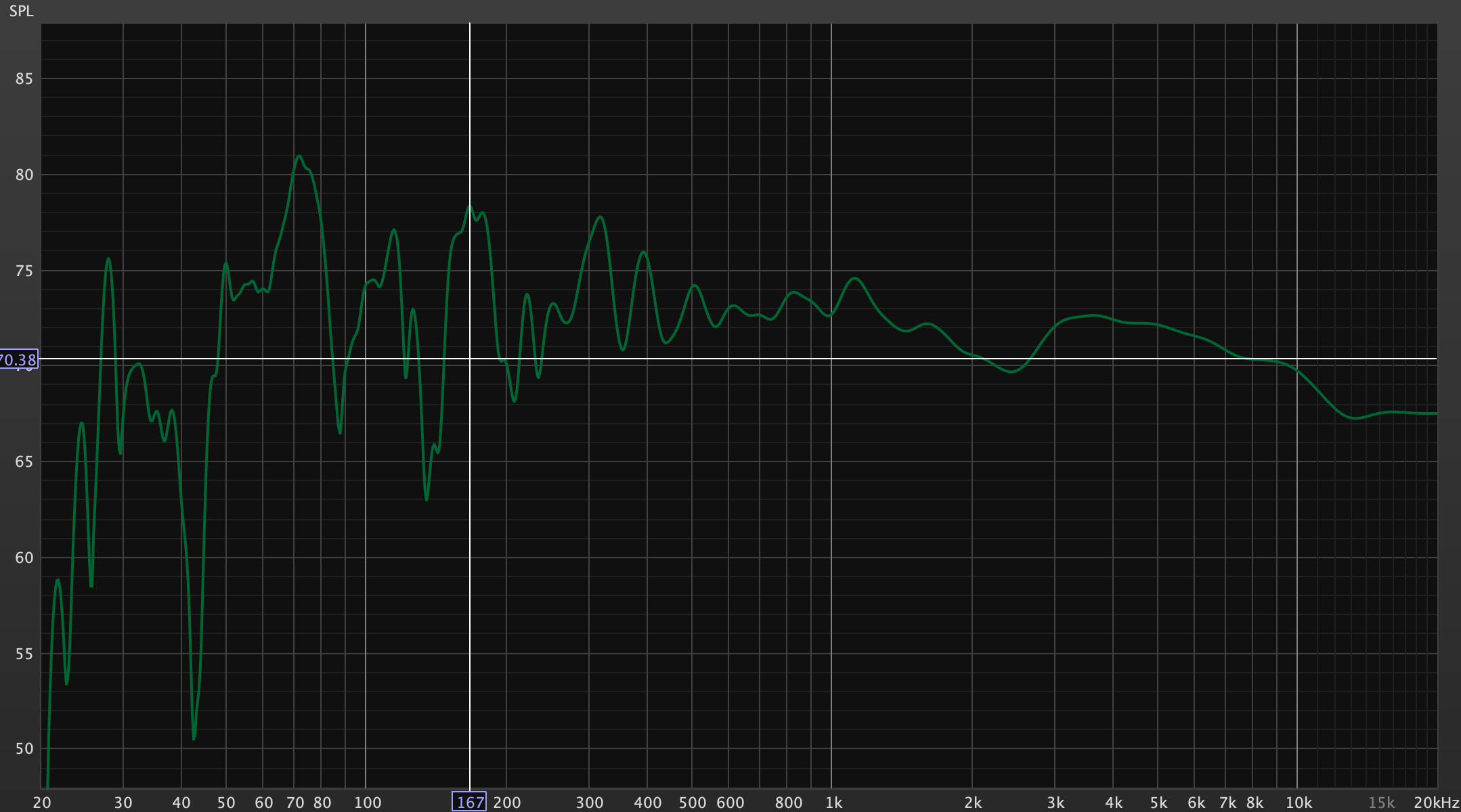Click the 50 dB axis label
Image resolution: width=1461 pixels, height=812 pixels.
pos(24,749)
